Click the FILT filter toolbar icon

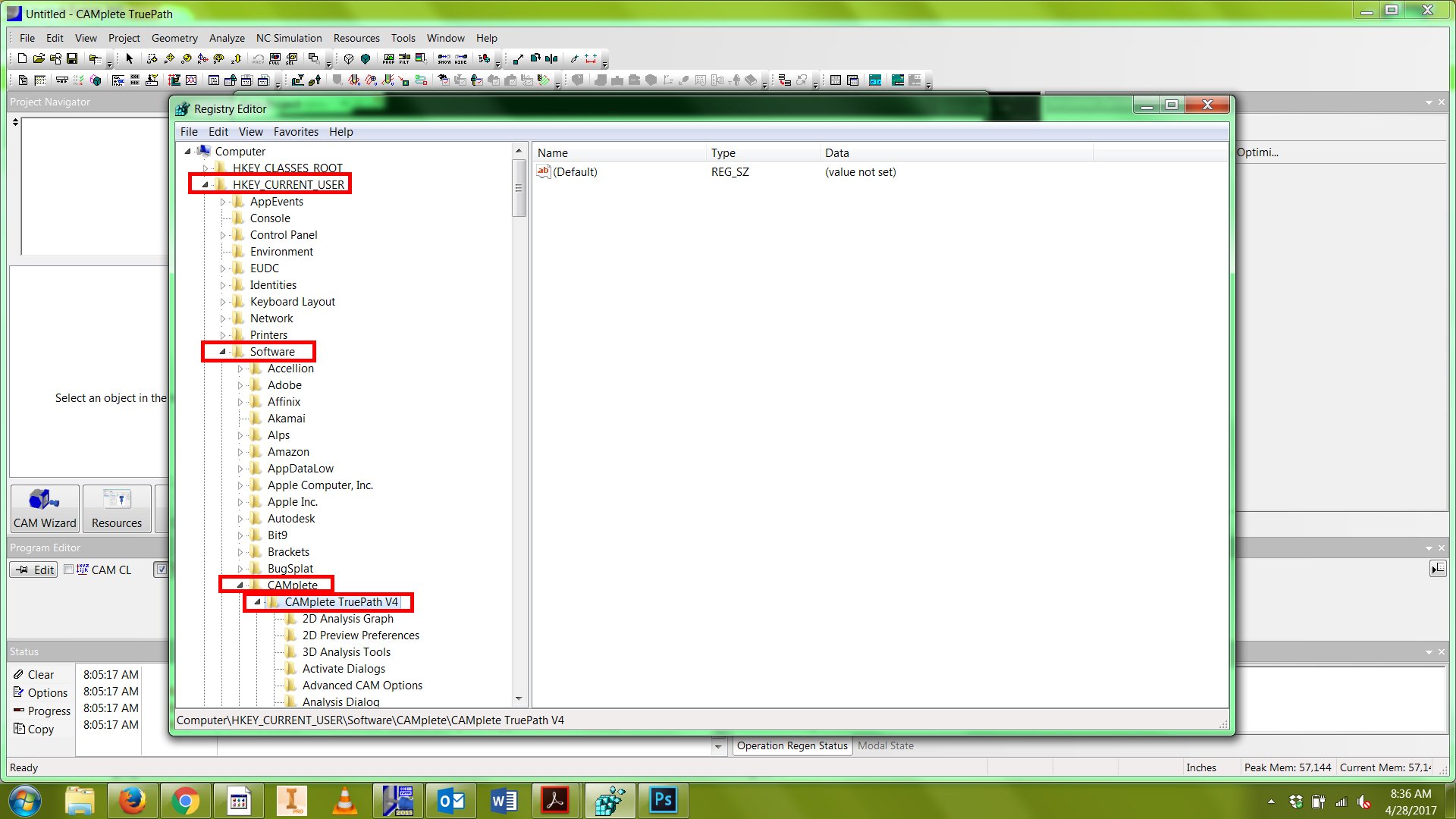[404, 58]
